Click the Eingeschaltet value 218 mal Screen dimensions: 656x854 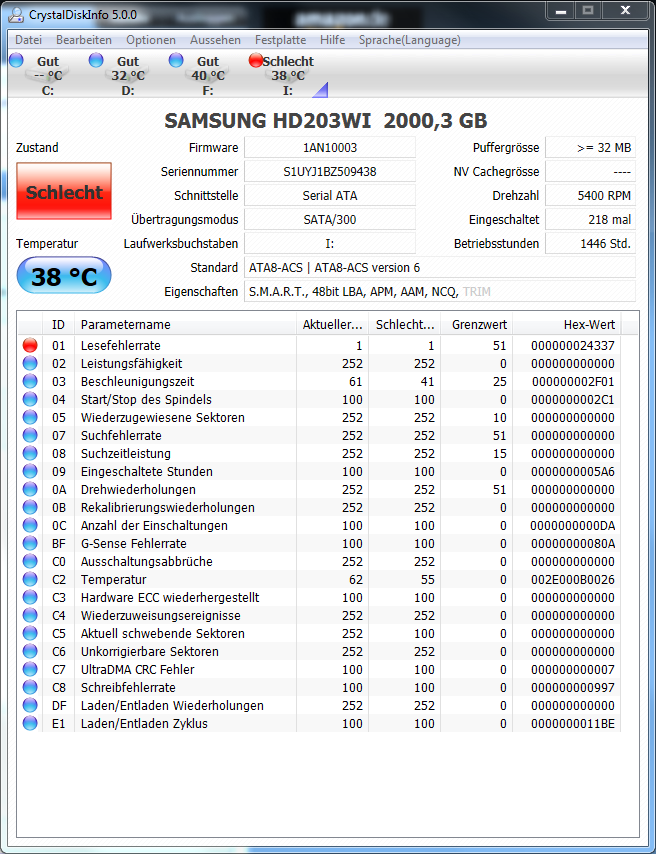point(590,219)
